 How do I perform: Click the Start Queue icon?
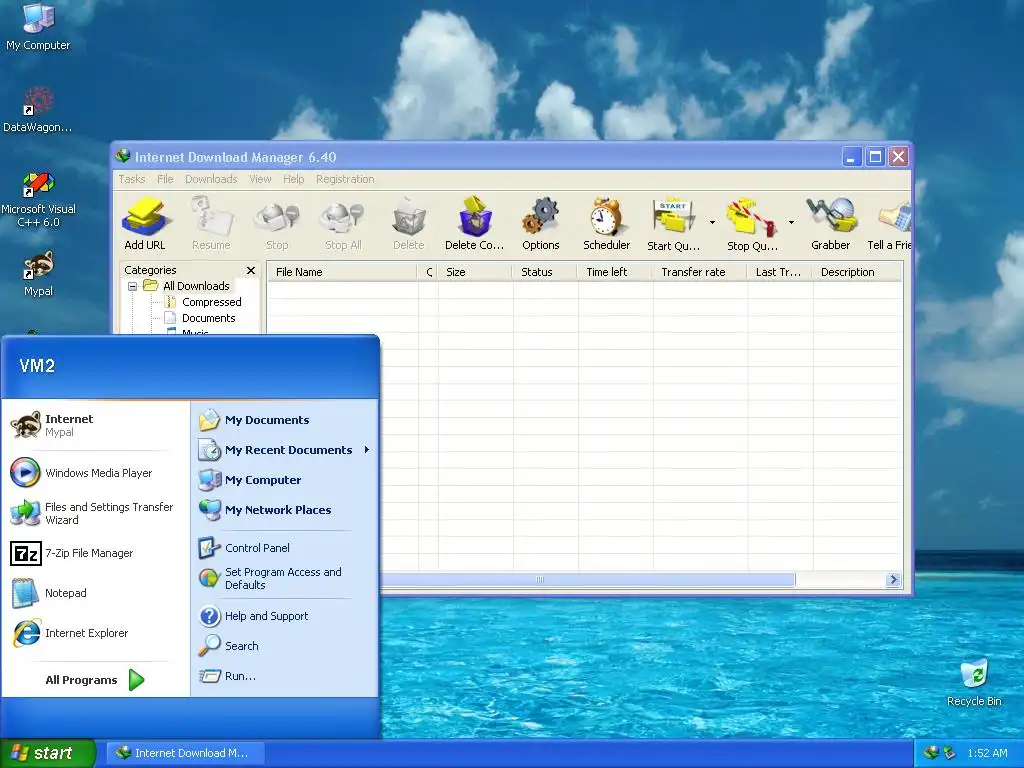point(673,224)
